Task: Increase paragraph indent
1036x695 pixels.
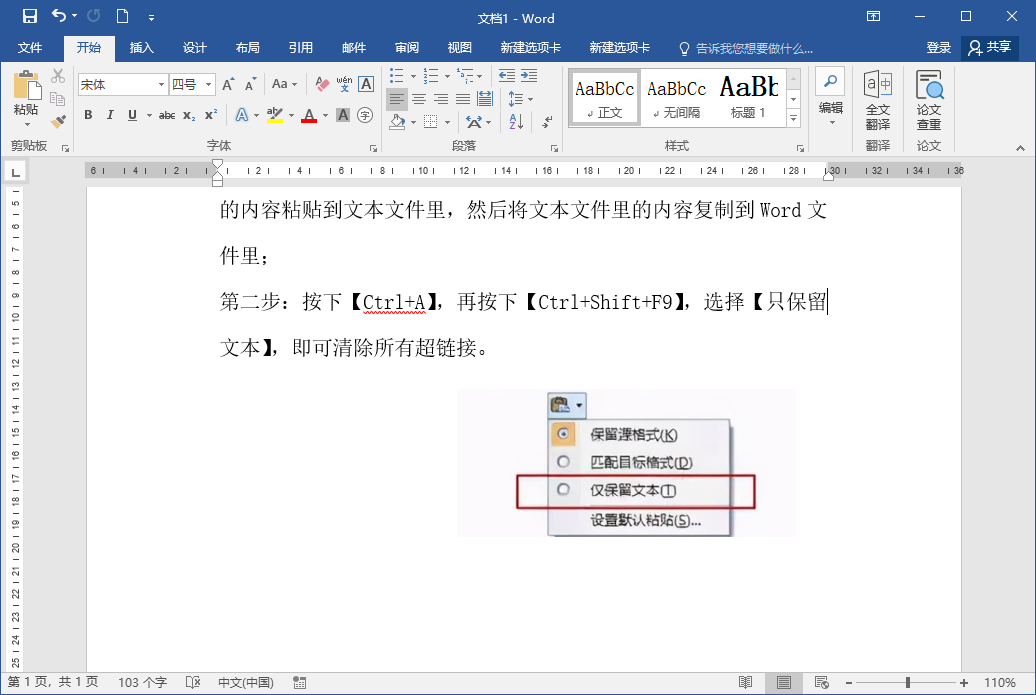Action: [x=529, y=75]
